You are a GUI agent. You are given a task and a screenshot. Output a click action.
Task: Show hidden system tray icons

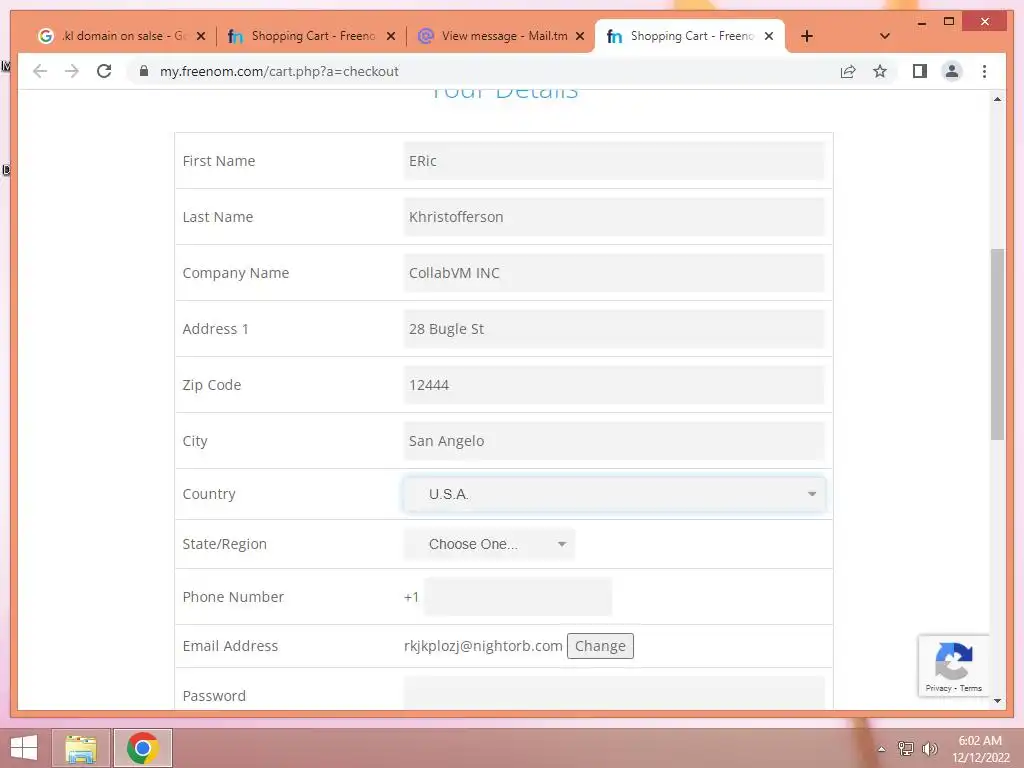881,749
